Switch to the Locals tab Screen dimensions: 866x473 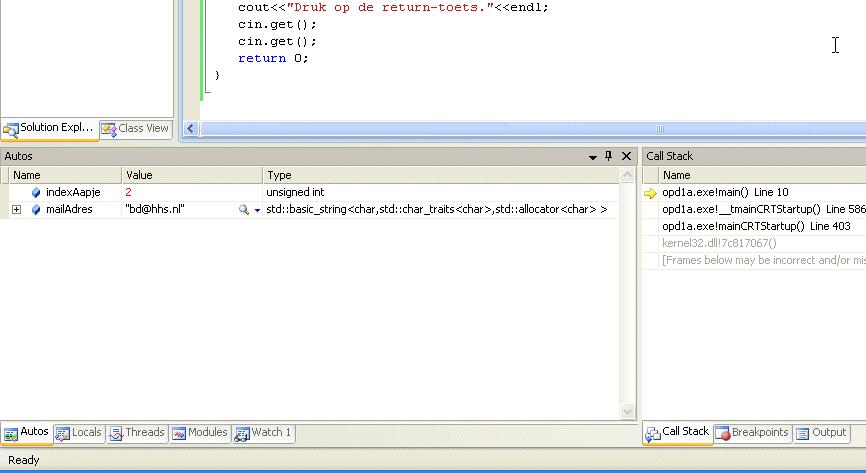click(78, 433)
